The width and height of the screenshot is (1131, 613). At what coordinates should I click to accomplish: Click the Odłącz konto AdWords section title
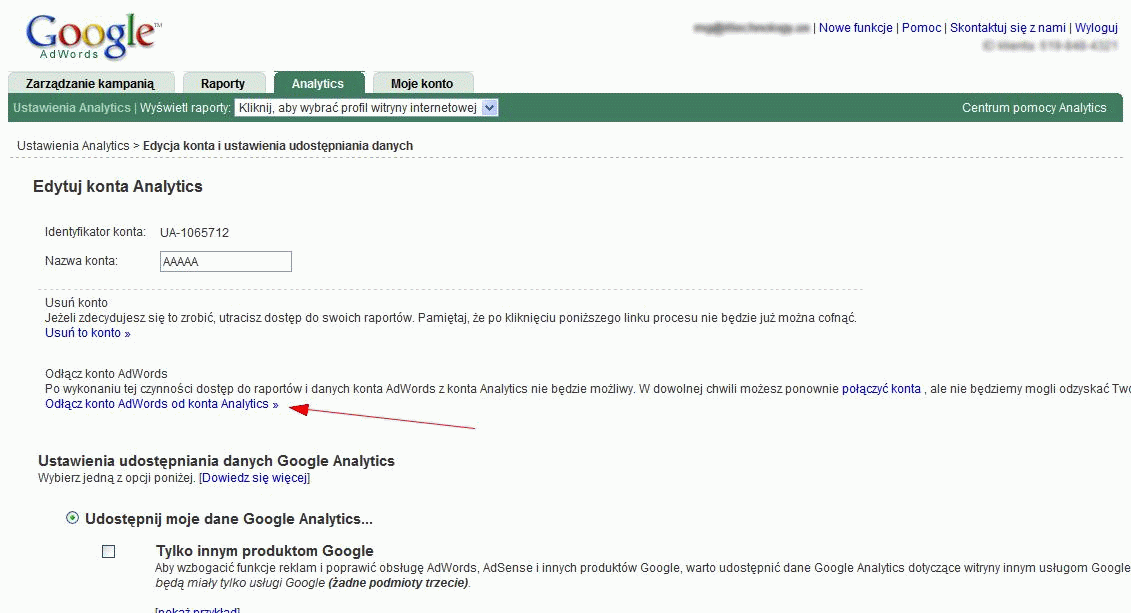coord(106,374)
